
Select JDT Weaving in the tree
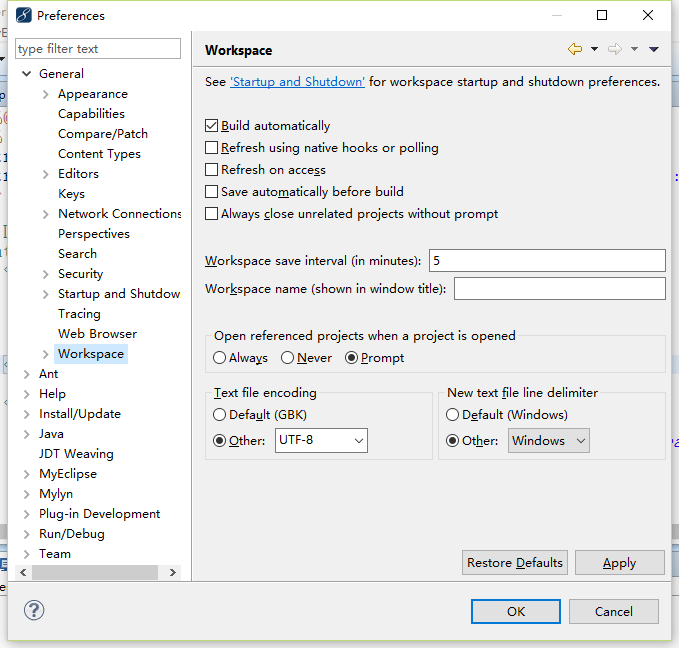click(x=76, y=454)
